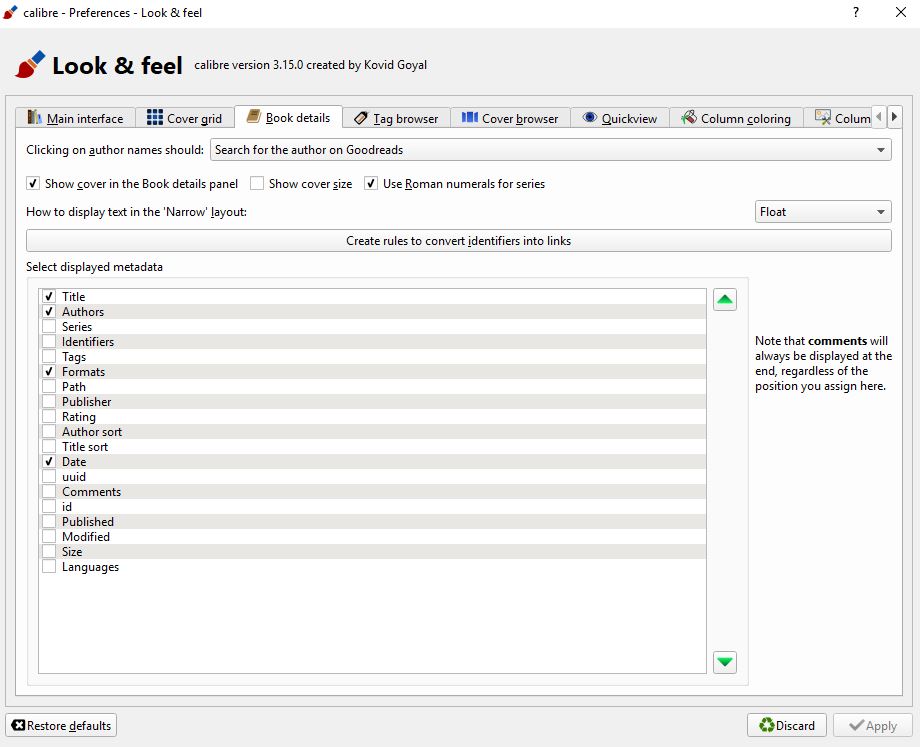Click the Look & feel paintbrush icon

tap(30, 65)
